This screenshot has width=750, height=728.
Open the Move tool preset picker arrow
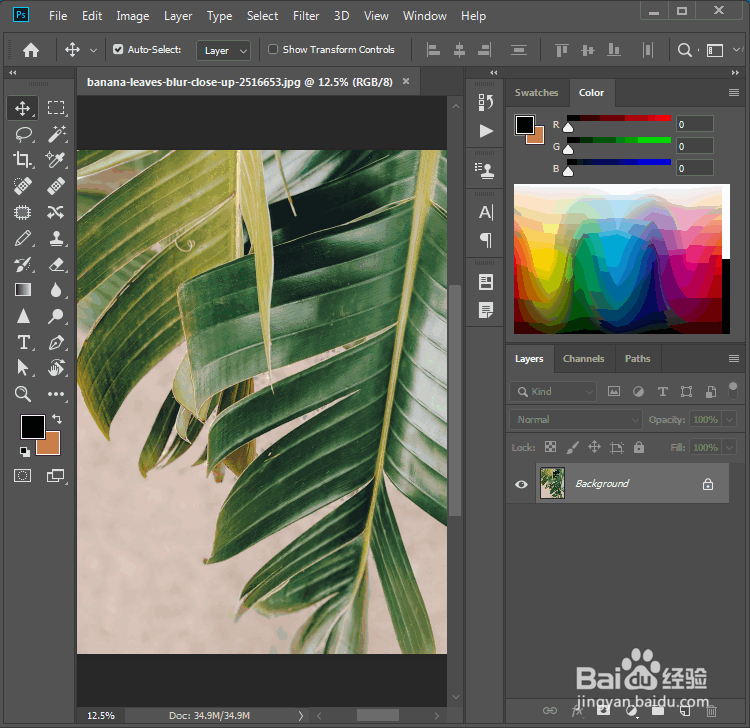[x=93, y=50]
